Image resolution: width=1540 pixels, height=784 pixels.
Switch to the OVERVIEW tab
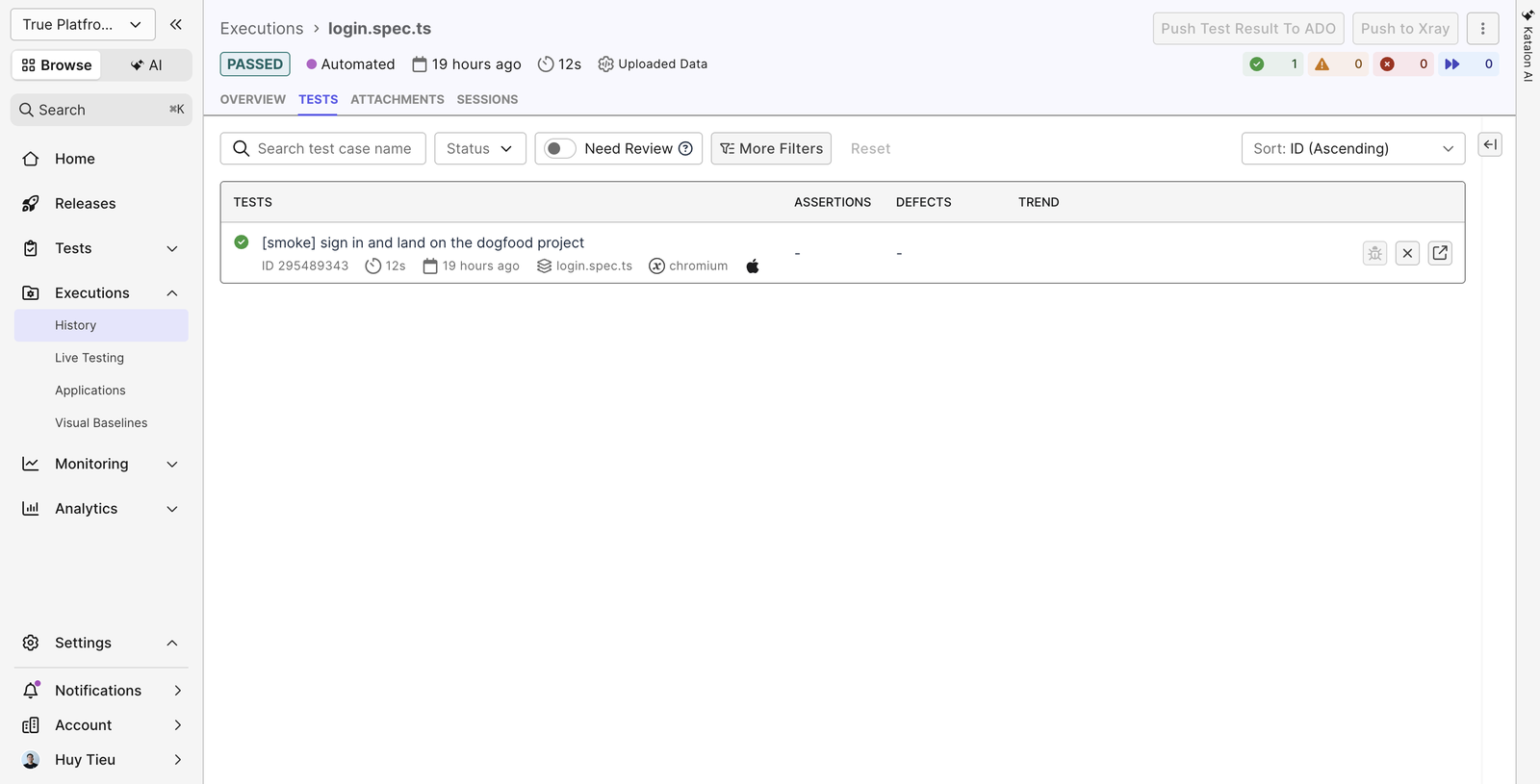(x=253, y=99)
